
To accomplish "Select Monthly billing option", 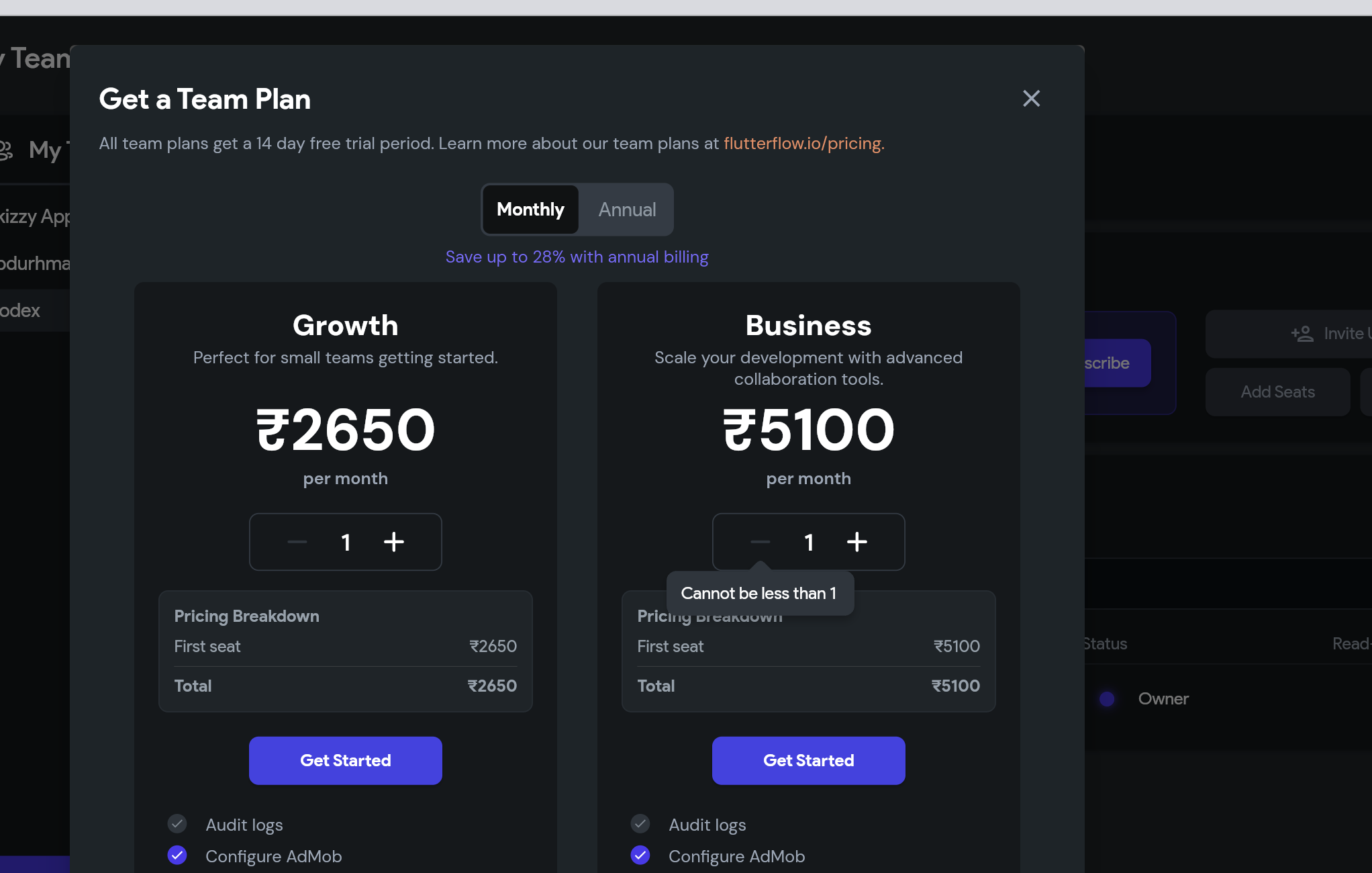I will [530, 210].
